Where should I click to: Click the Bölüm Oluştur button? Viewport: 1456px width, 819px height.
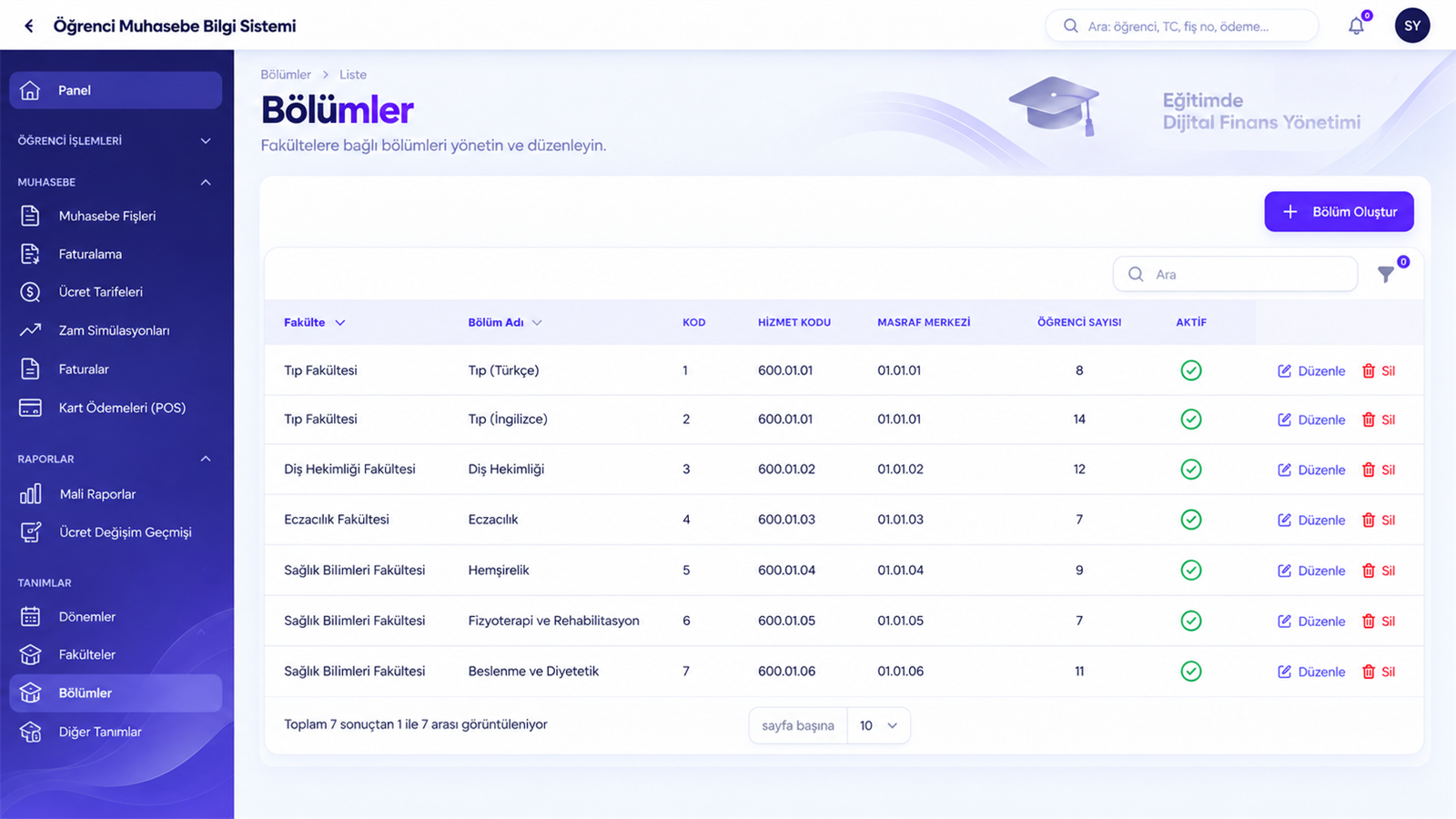(x=1339, y=211)
